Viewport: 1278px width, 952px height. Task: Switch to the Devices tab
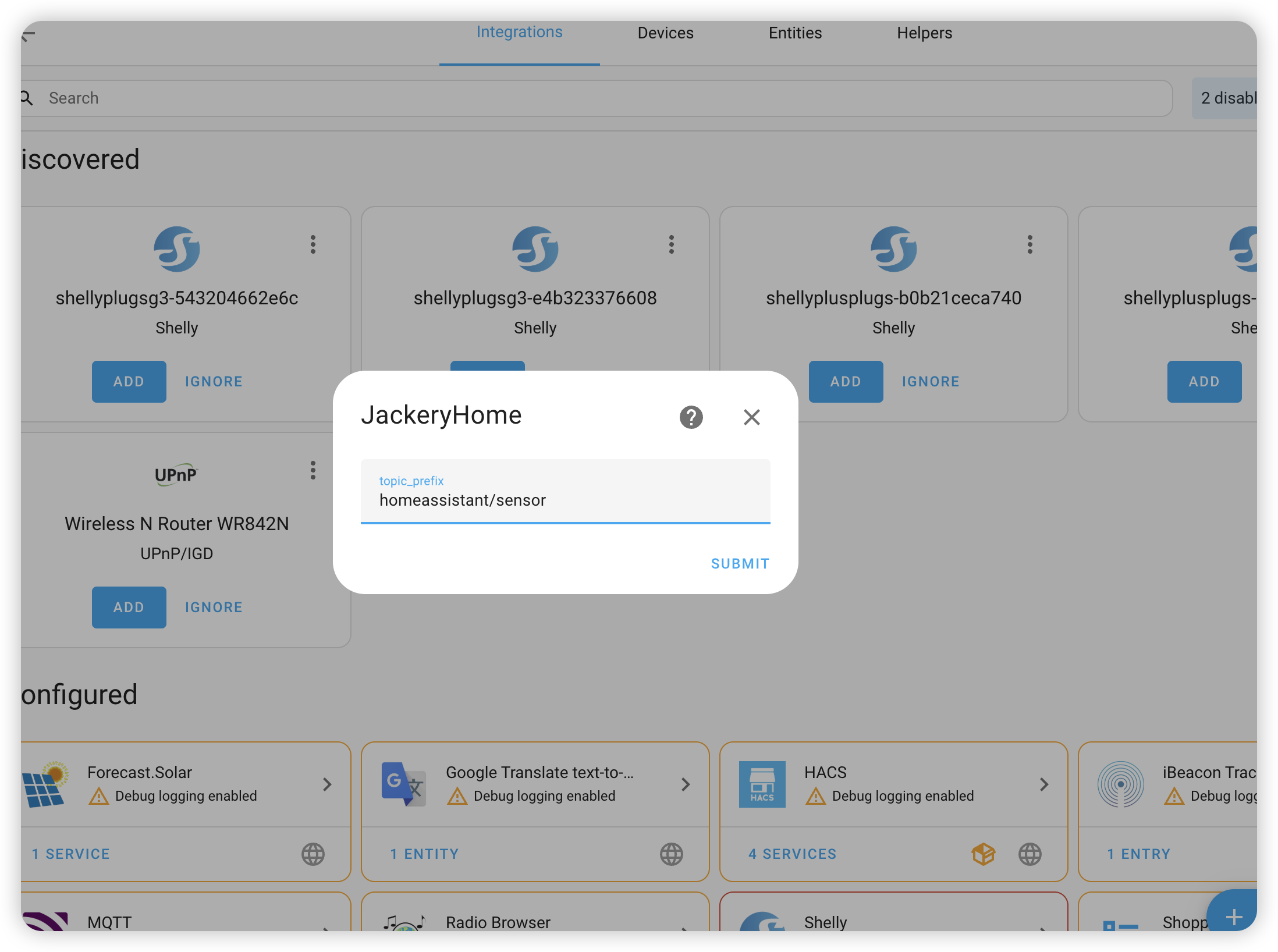(x=666, y=33)
